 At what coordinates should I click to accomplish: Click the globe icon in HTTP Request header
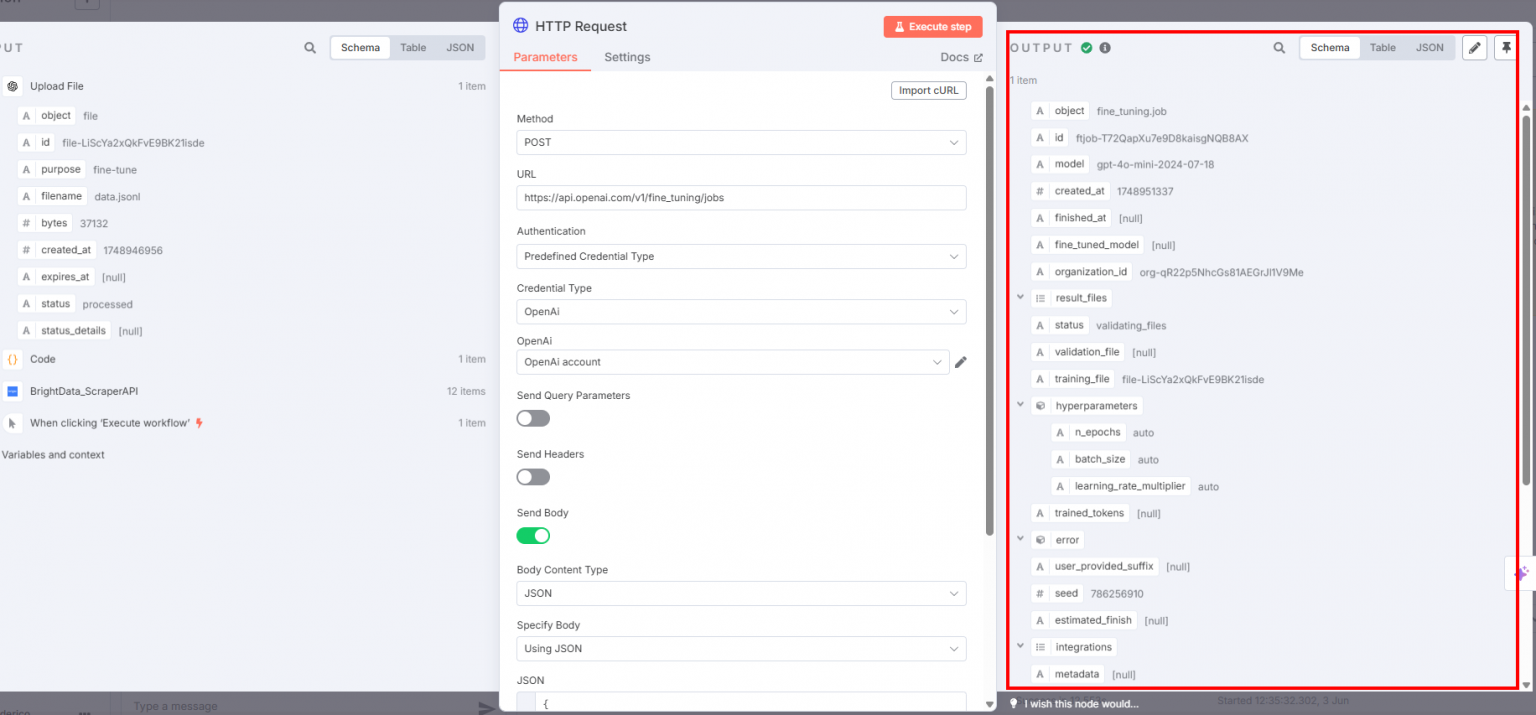(x=519, y=26)
